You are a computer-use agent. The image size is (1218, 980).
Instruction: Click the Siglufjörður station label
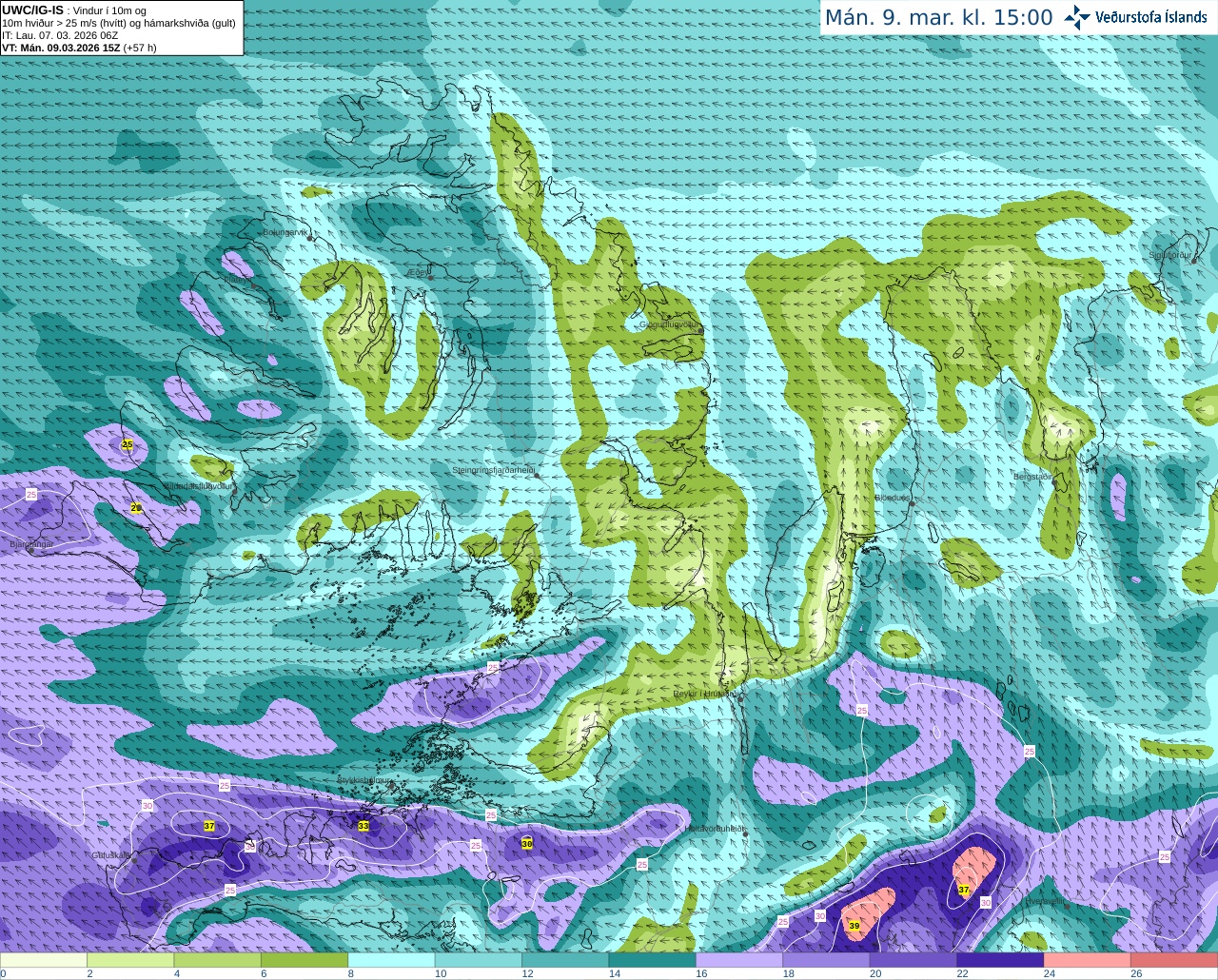click(1170, 255)
